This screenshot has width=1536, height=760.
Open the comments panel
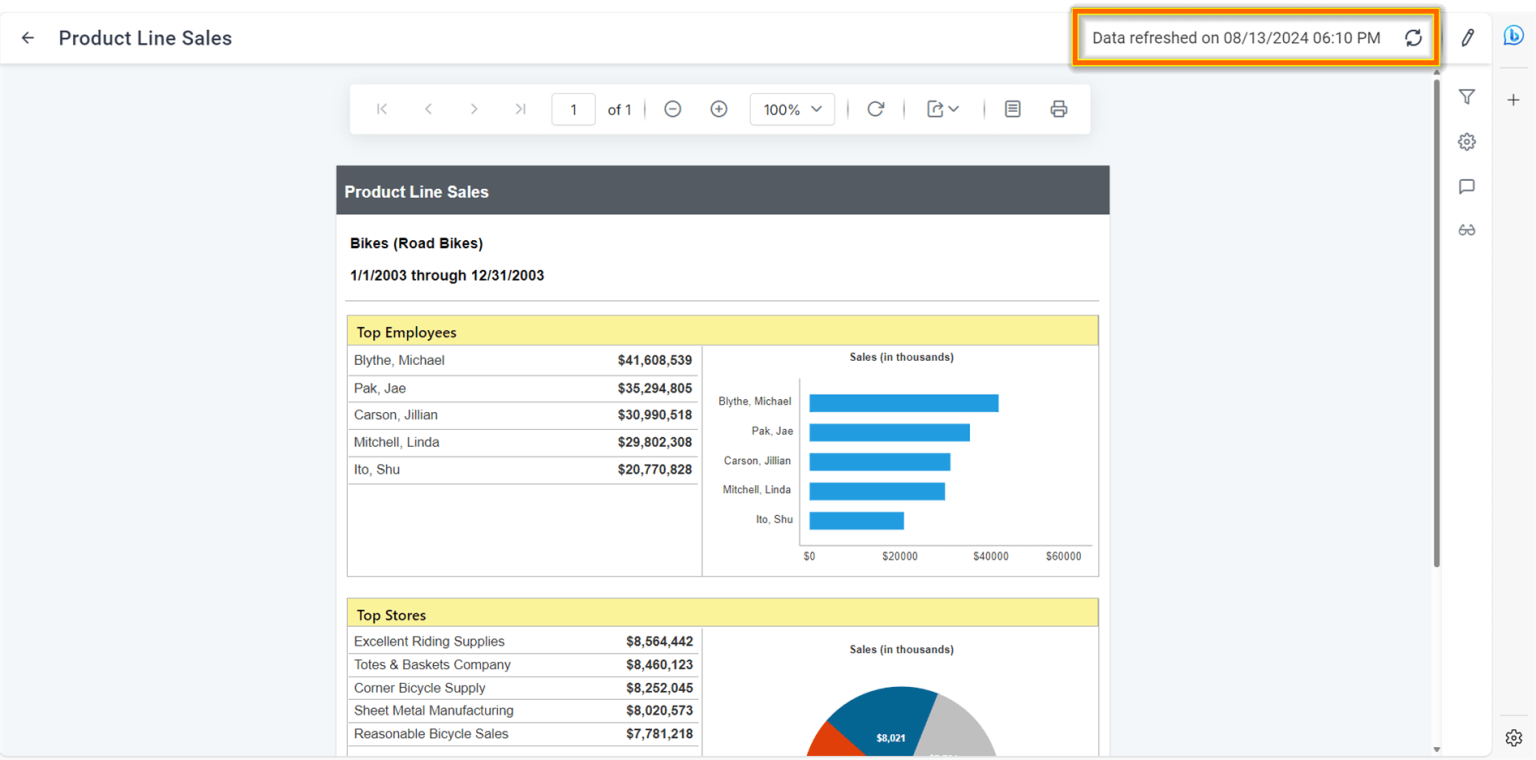tap(1467, 186)
